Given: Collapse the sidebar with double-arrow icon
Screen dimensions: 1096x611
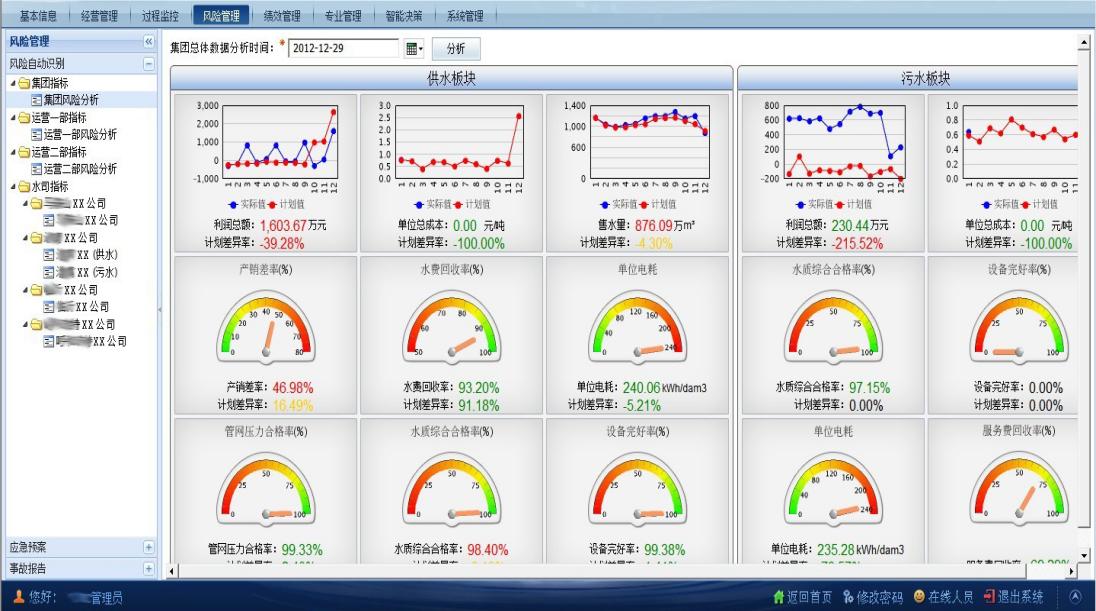Looking at the screenshot, I should (149, 42).
